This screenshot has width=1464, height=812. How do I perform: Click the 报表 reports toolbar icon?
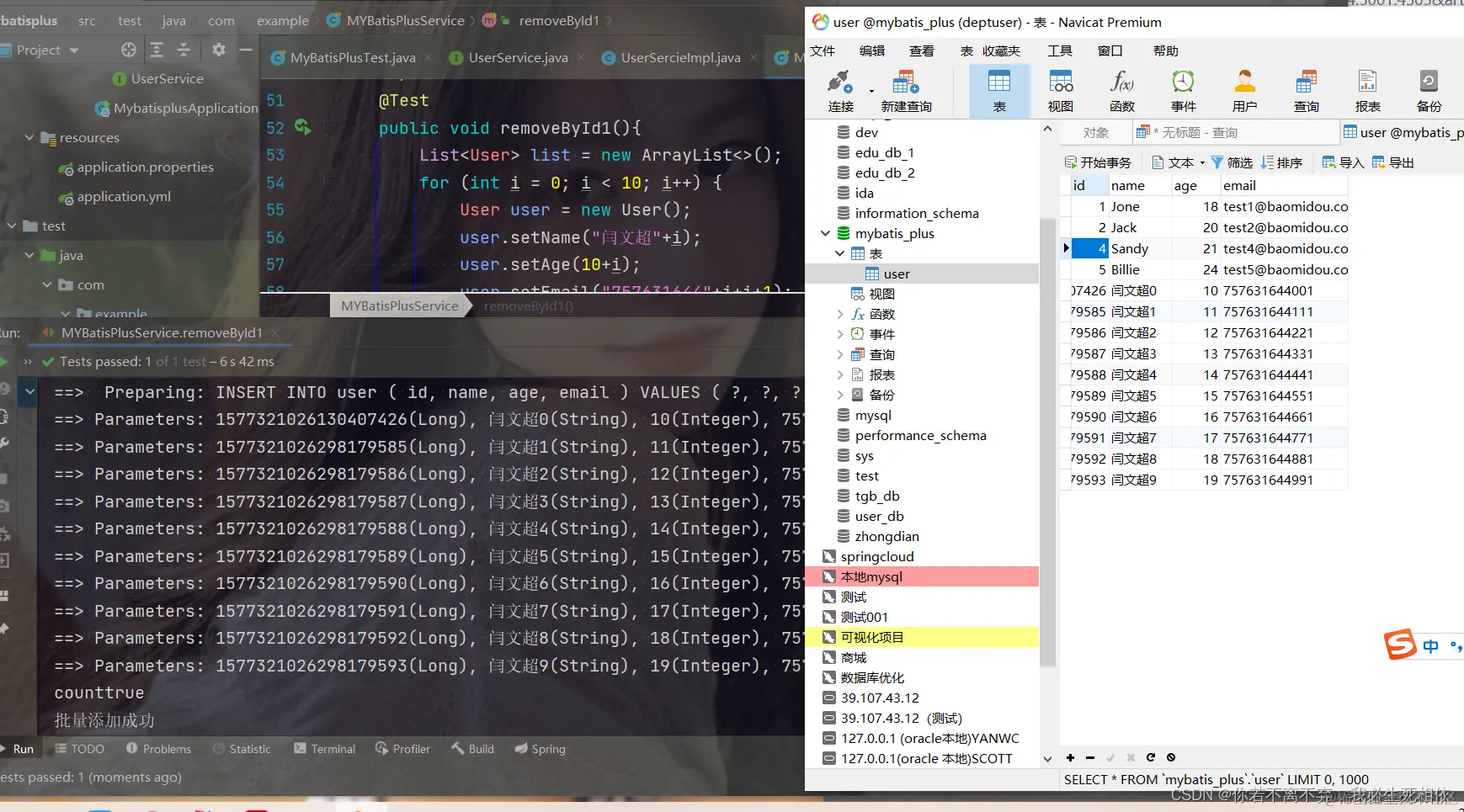pyautogui.click(x=1367, y=90)
